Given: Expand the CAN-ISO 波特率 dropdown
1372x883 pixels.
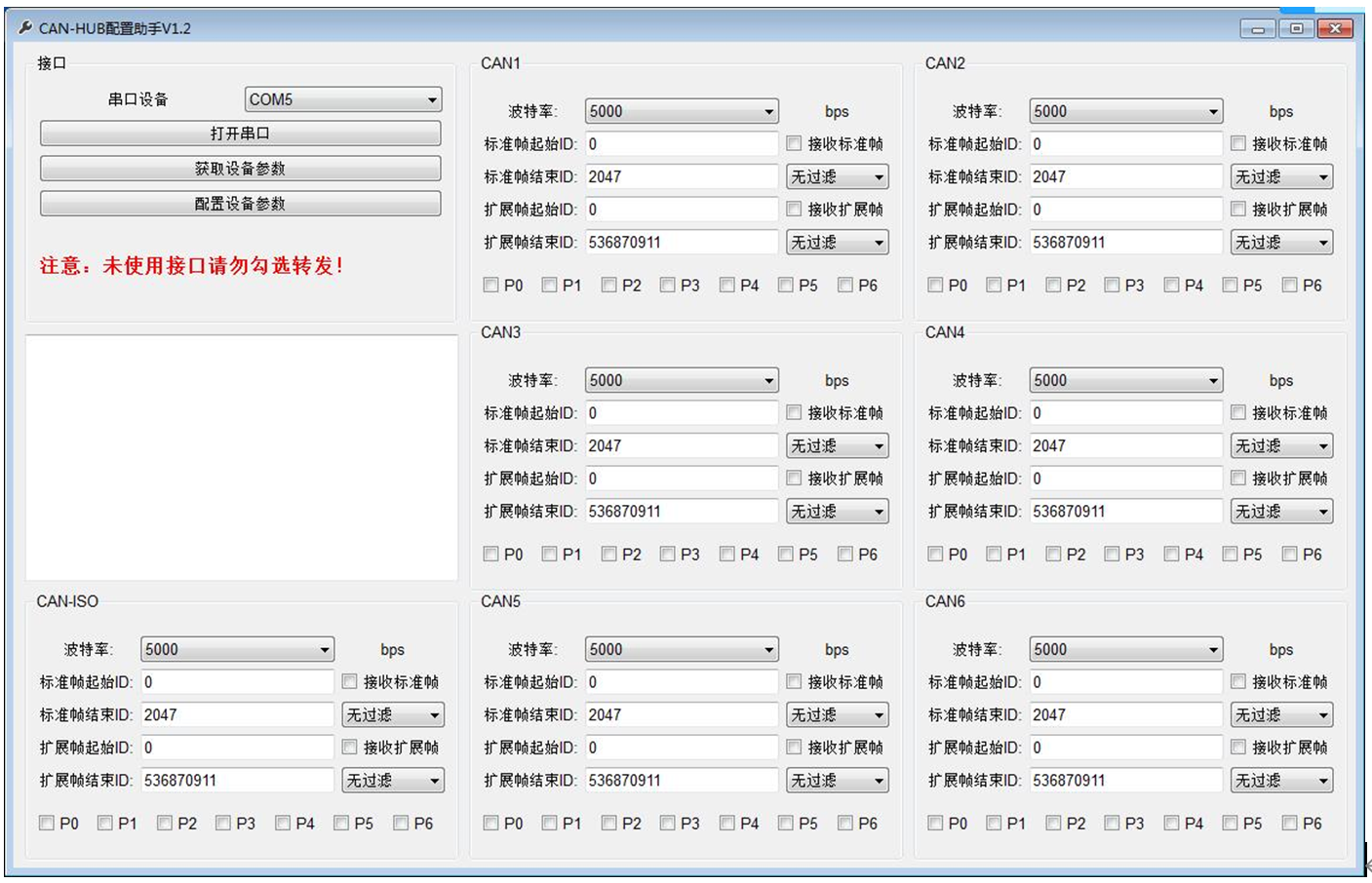Looking at the screenshot, I should point(237,649).
